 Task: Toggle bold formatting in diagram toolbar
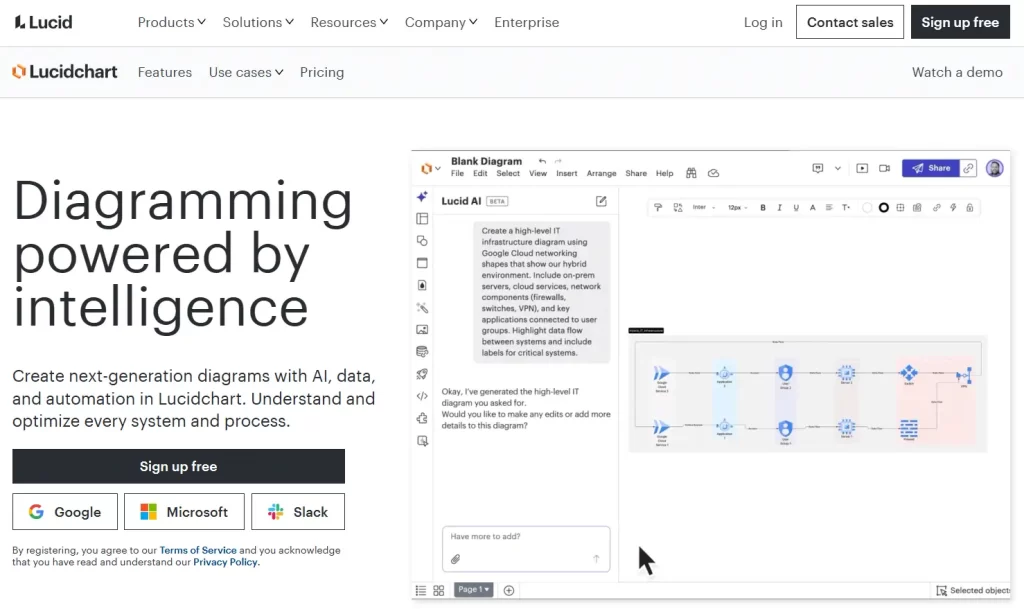763,208
